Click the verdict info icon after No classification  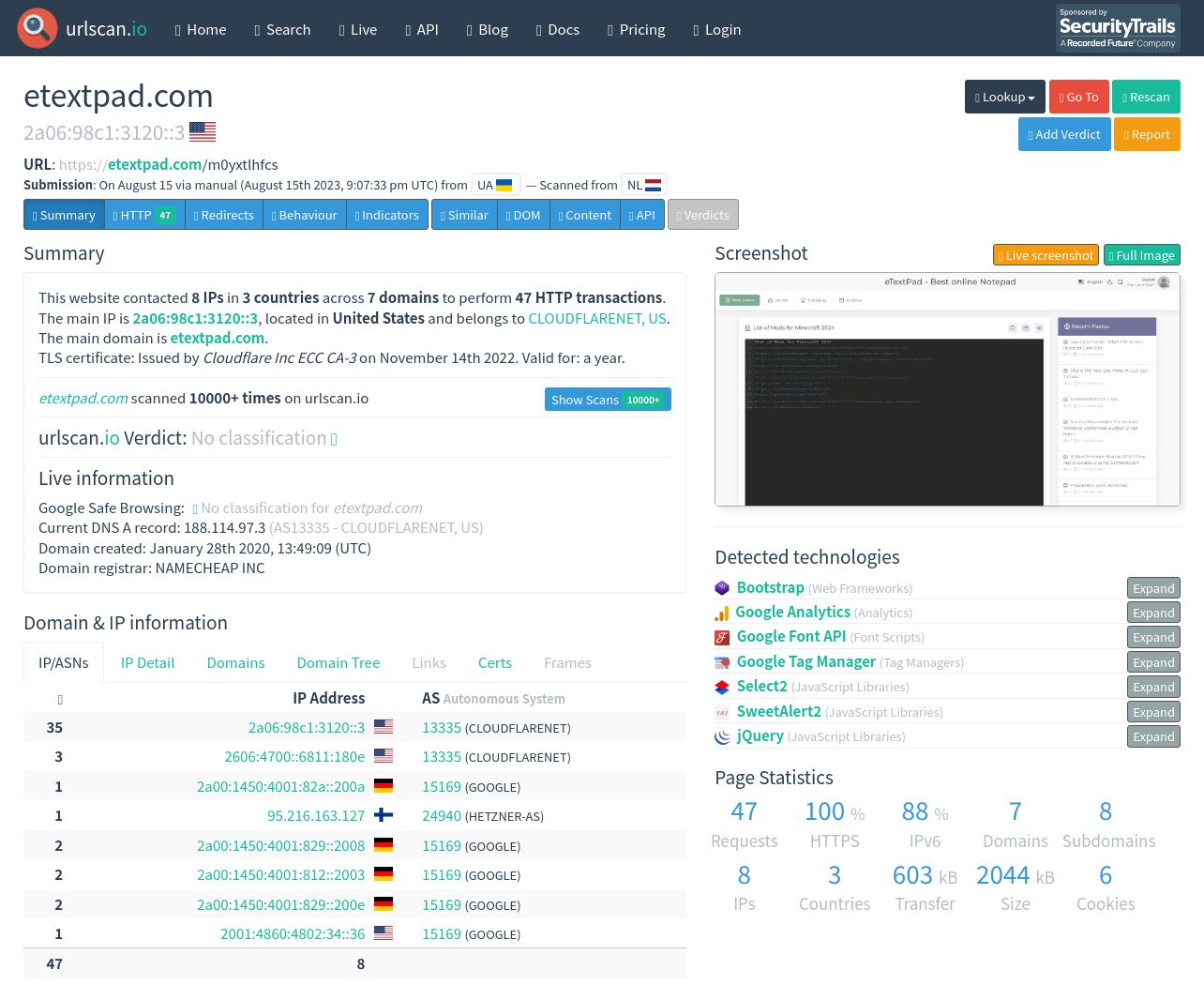[334, 439]
